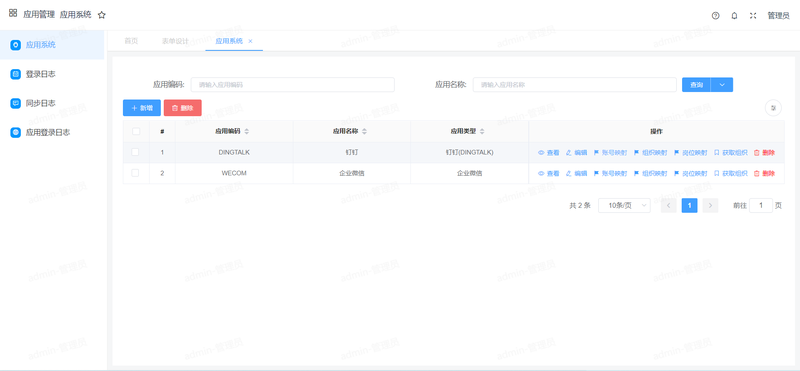Sort by the 应用名称 column
The height and width of the screenshot is (371, 800).
(364, 132)
